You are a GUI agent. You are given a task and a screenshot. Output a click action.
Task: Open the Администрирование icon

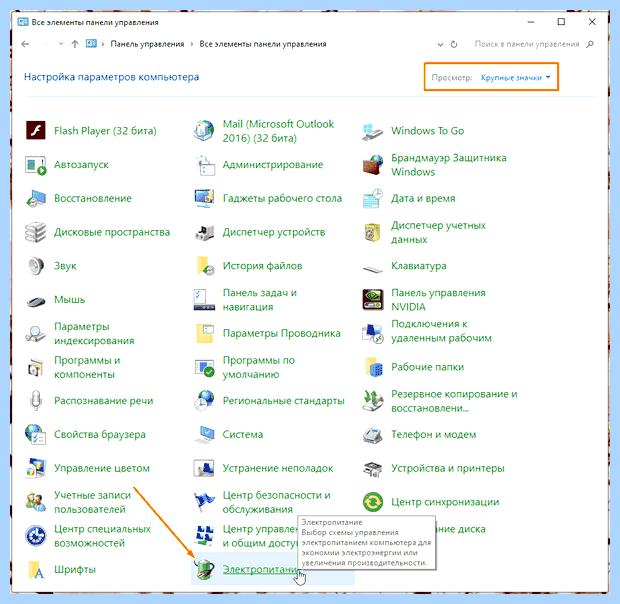[x=205, y=165]
